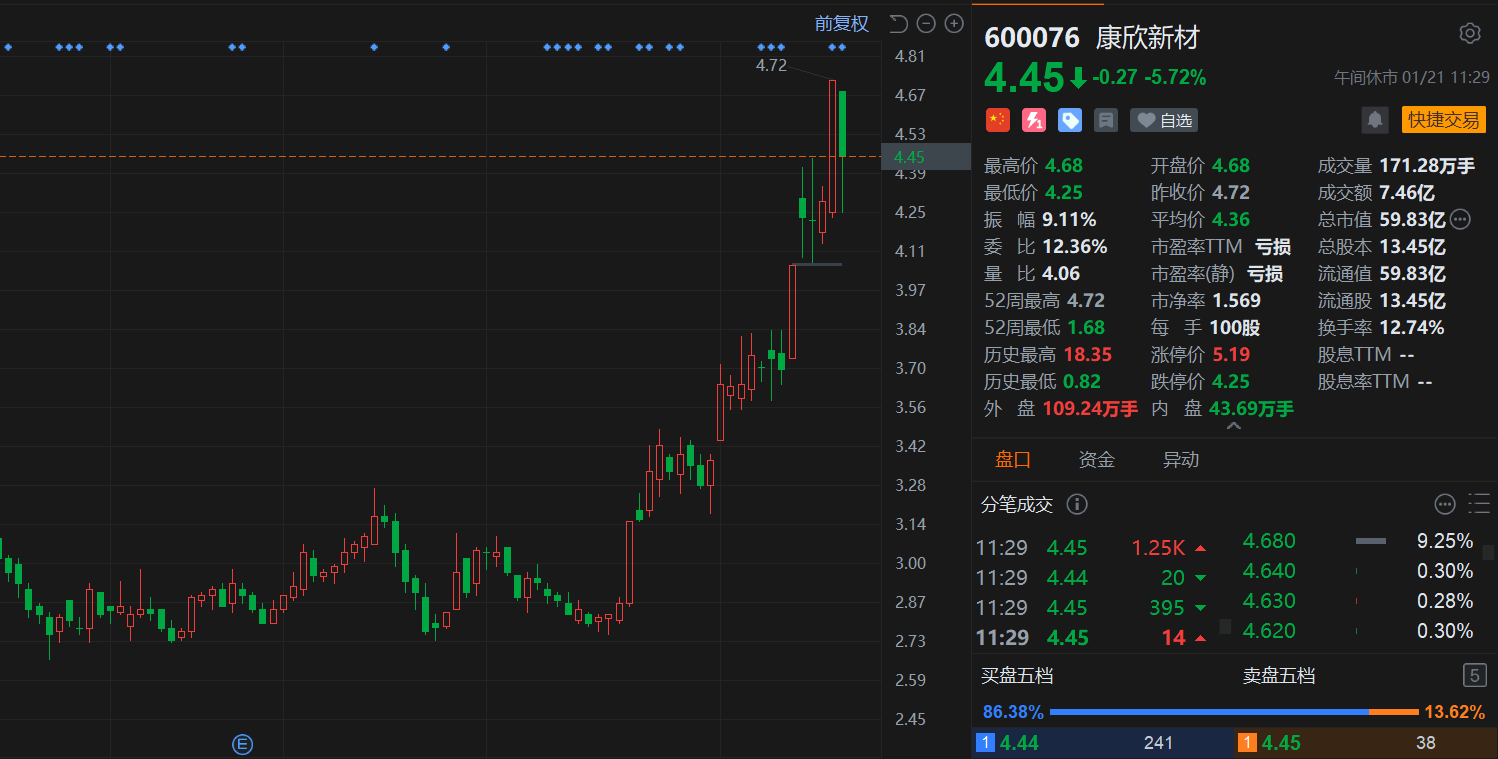Switch to the 资金 tab
Viewport: 1498px width, 759px height.
[1096, 460]
